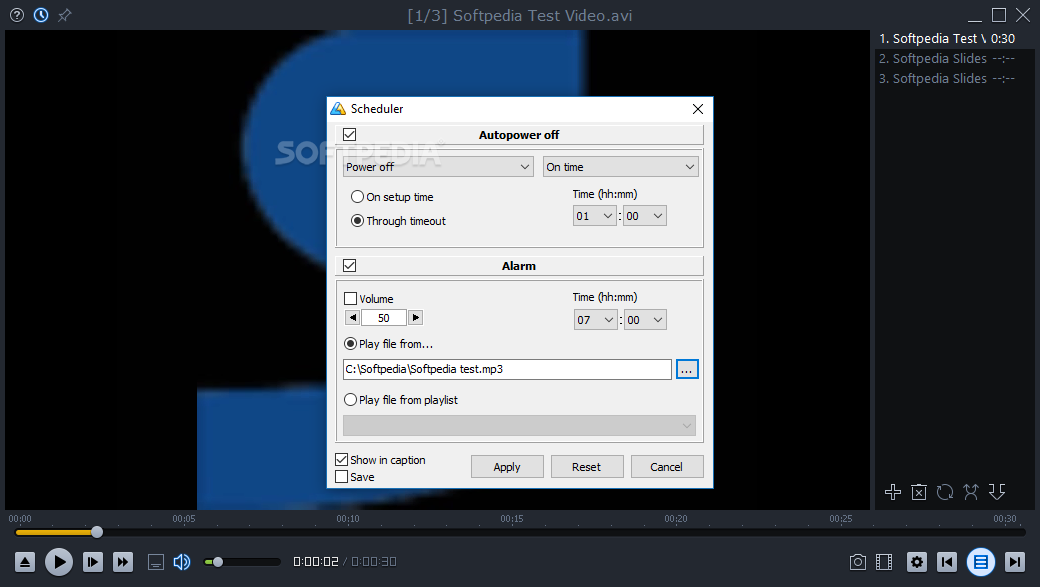Select Through timeout radio button
The width and height of the screenshot is (1040, 587).
coord(358,221)
